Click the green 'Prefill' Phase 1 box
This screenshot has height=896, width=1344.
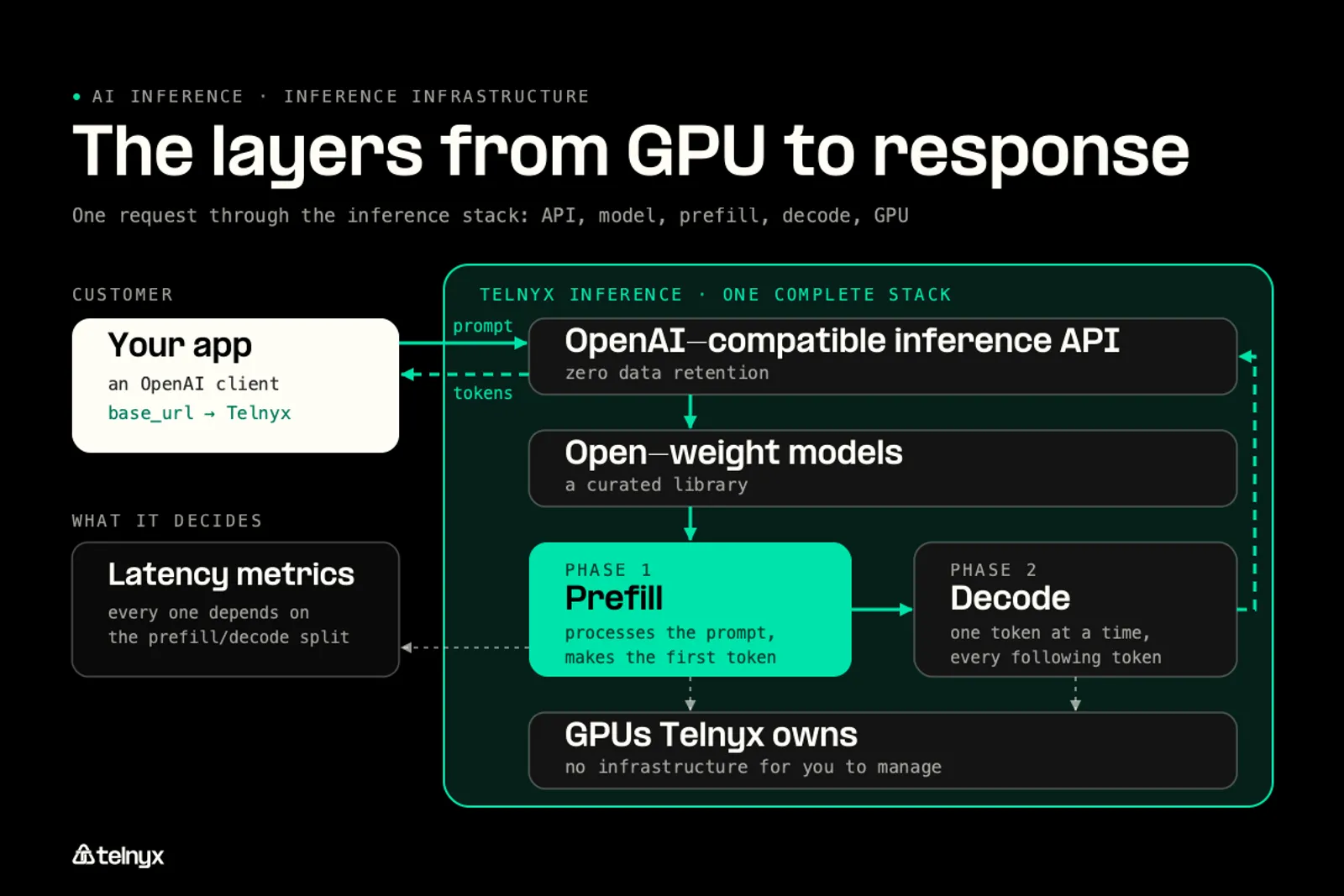pyautogui.click(x=690, y=610)
